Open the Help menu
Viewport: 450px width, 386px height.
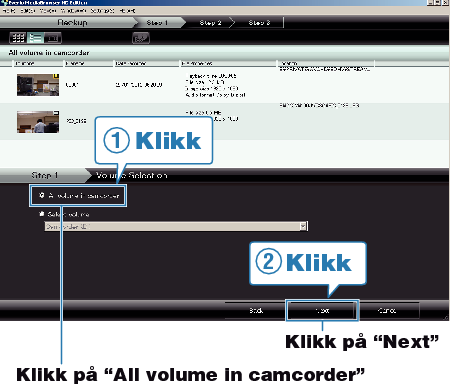click(x=127, y=11)
